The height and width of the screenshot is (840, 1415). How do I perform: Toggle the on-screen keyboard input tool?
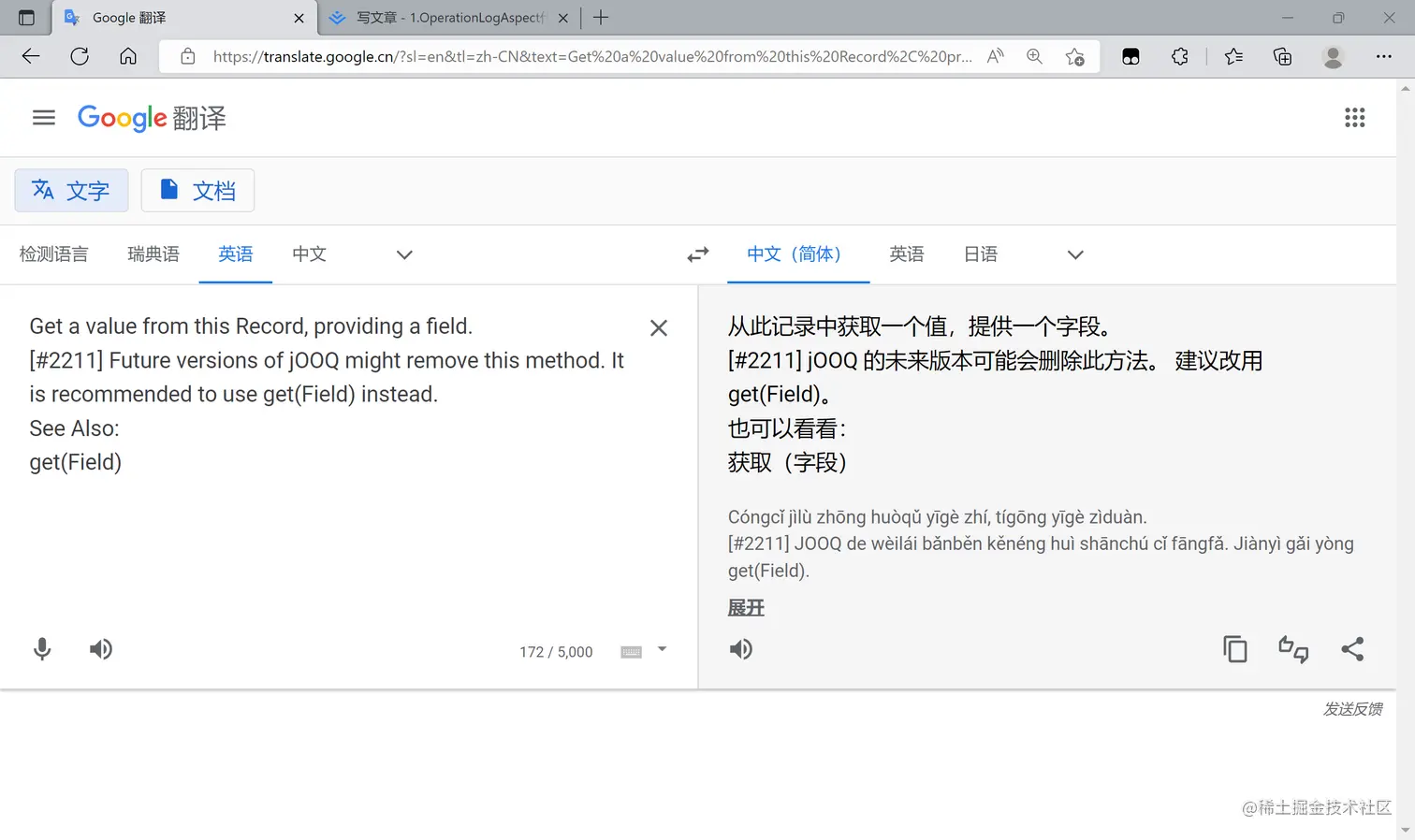(x=632, y=652)
